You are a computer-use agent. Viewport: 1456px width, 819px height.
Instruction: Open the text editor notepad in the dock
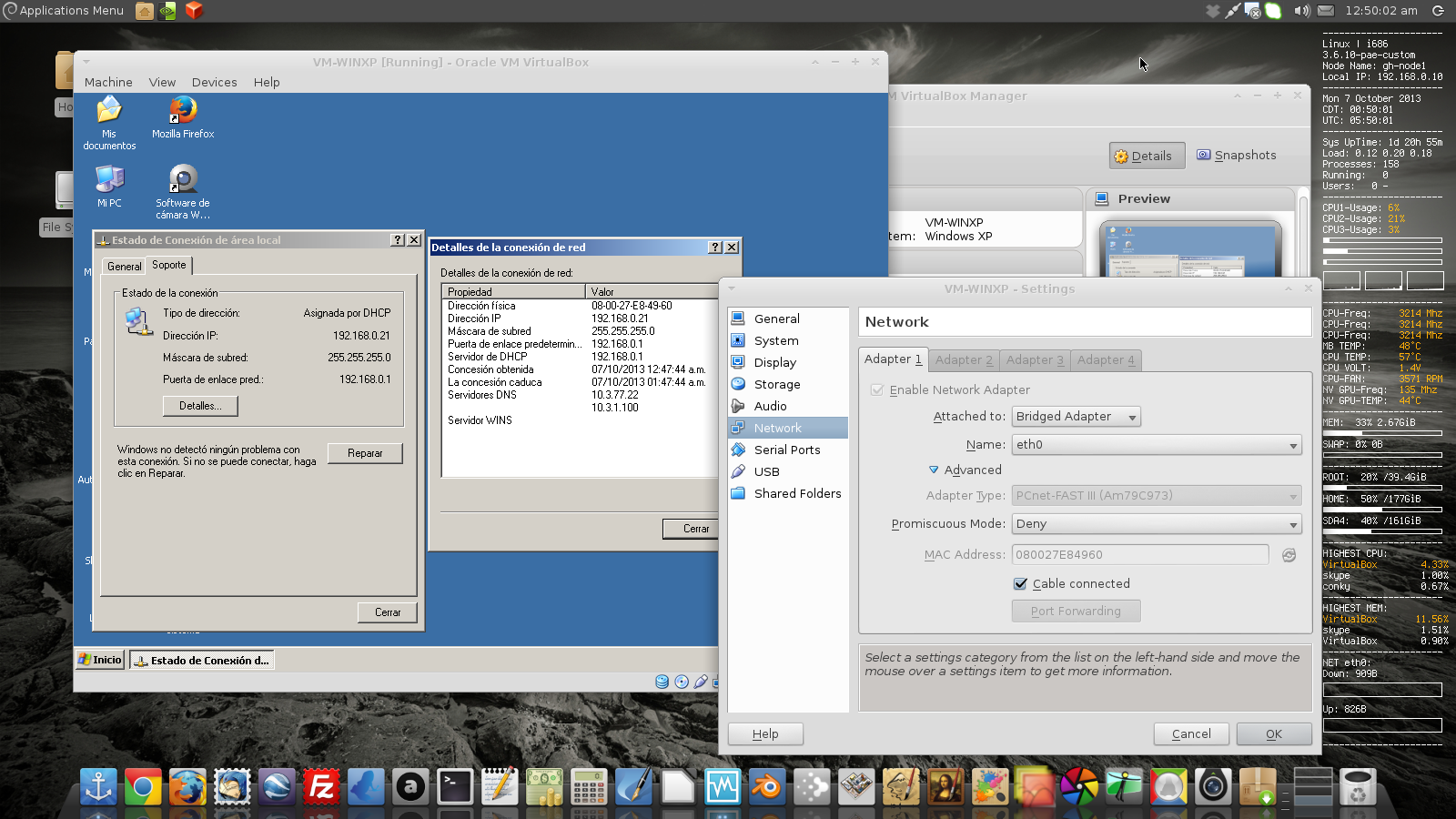(500, 787)
